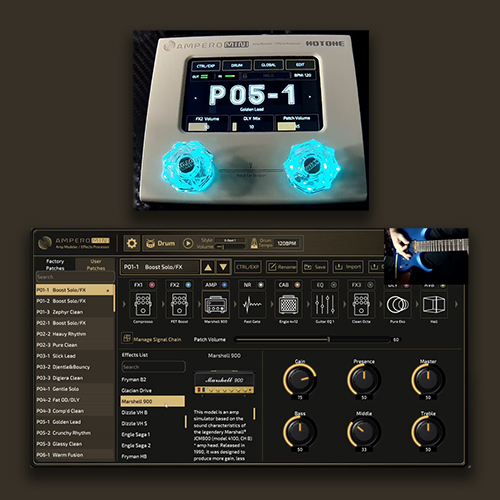Tap the CTRL/EXP tab on device screen
Screen dimensions: 500x500
pos(206,66)
